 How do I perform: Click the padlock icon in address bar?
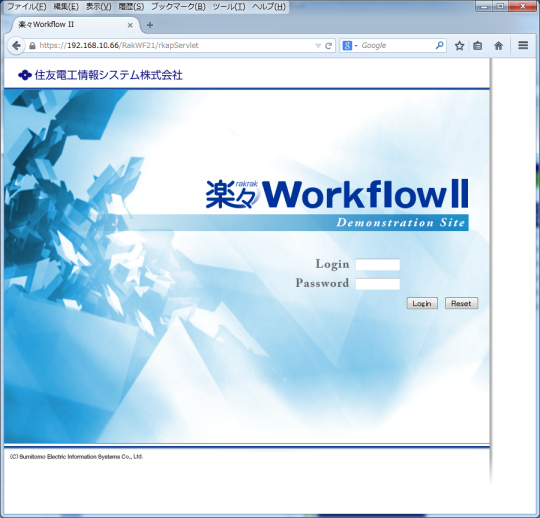(x=32, y=45)
